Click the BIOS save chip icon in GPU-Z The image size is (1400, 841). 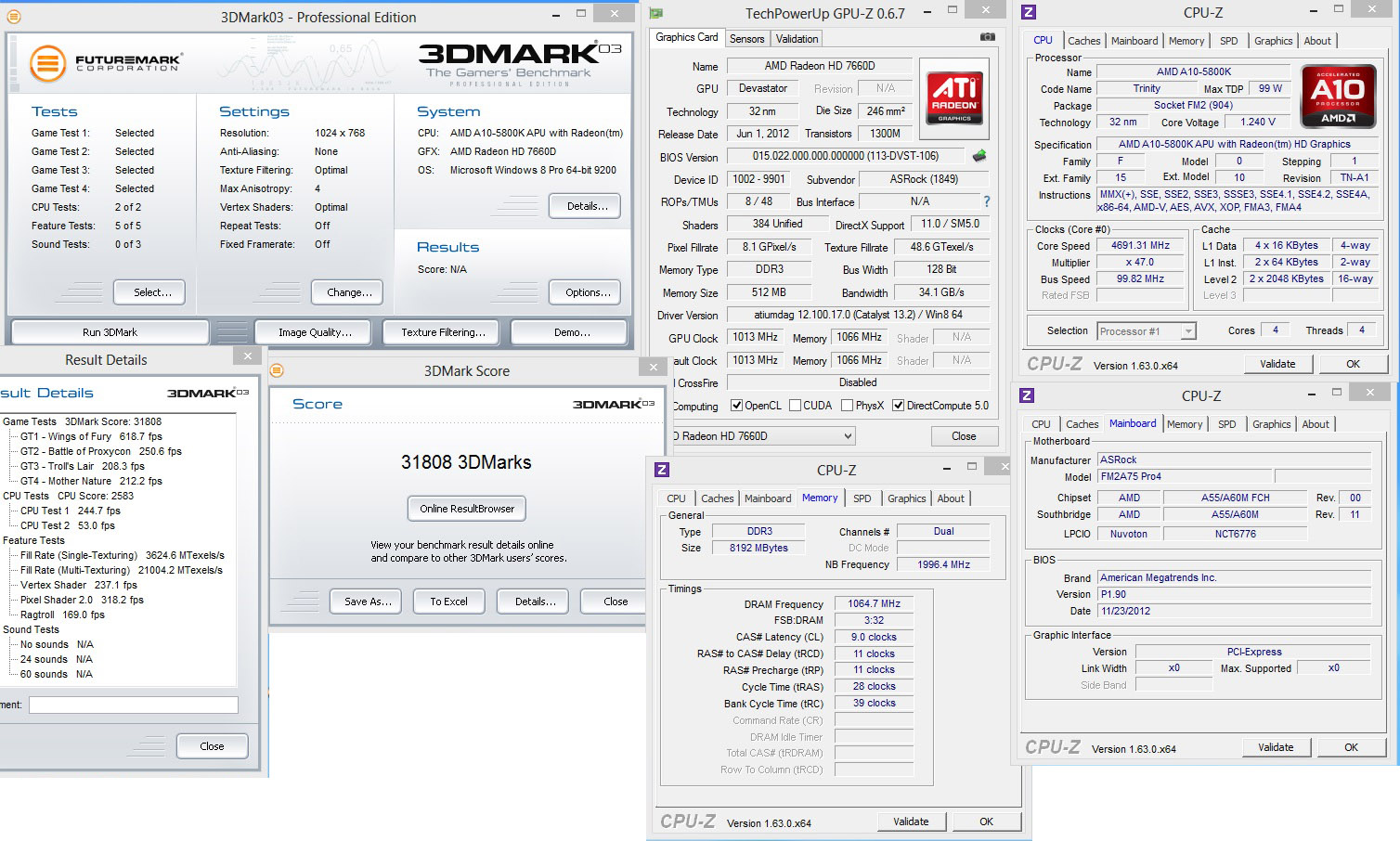pyautogui.click(x=979, y=156)
